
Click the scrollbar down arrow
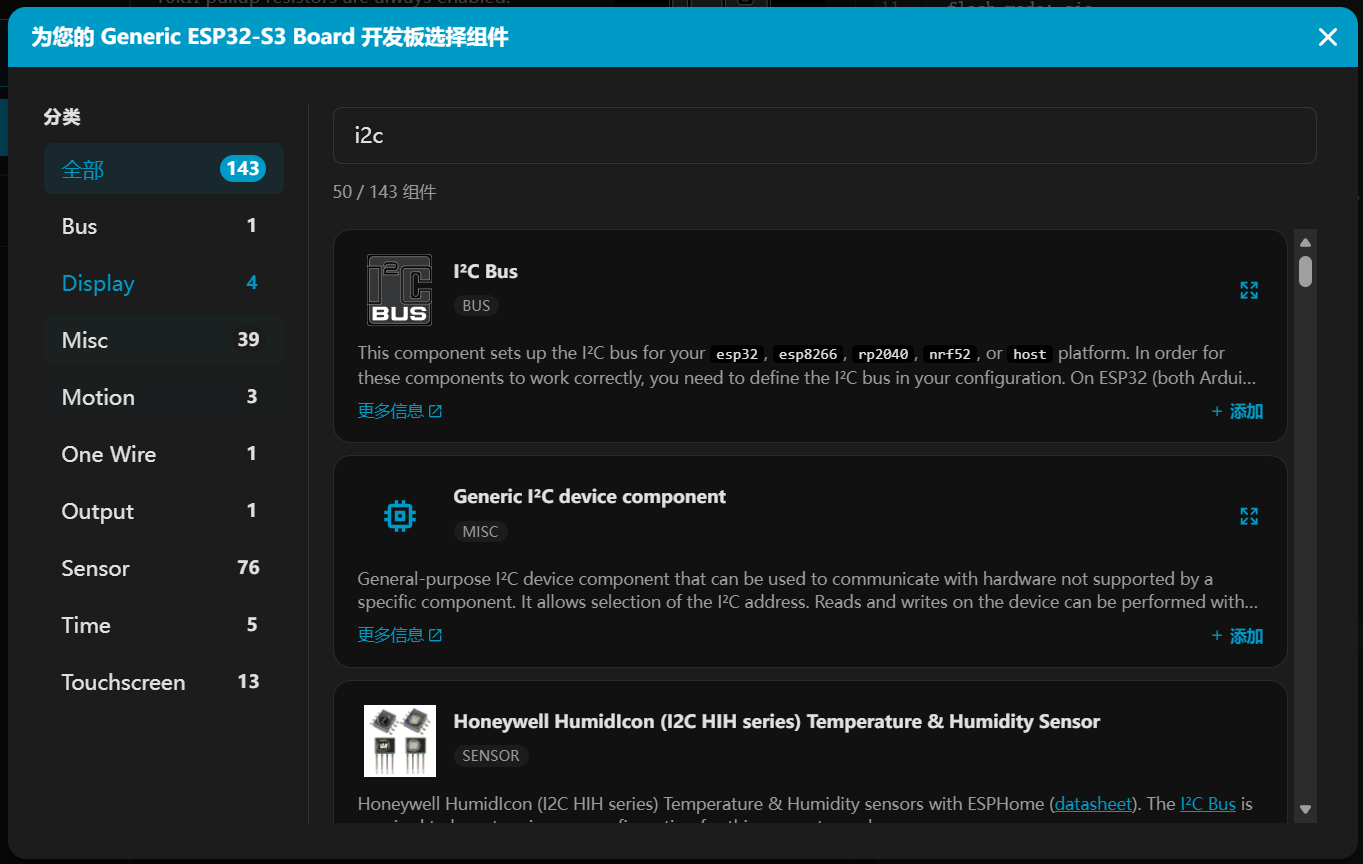click(x=1305, y=809)
